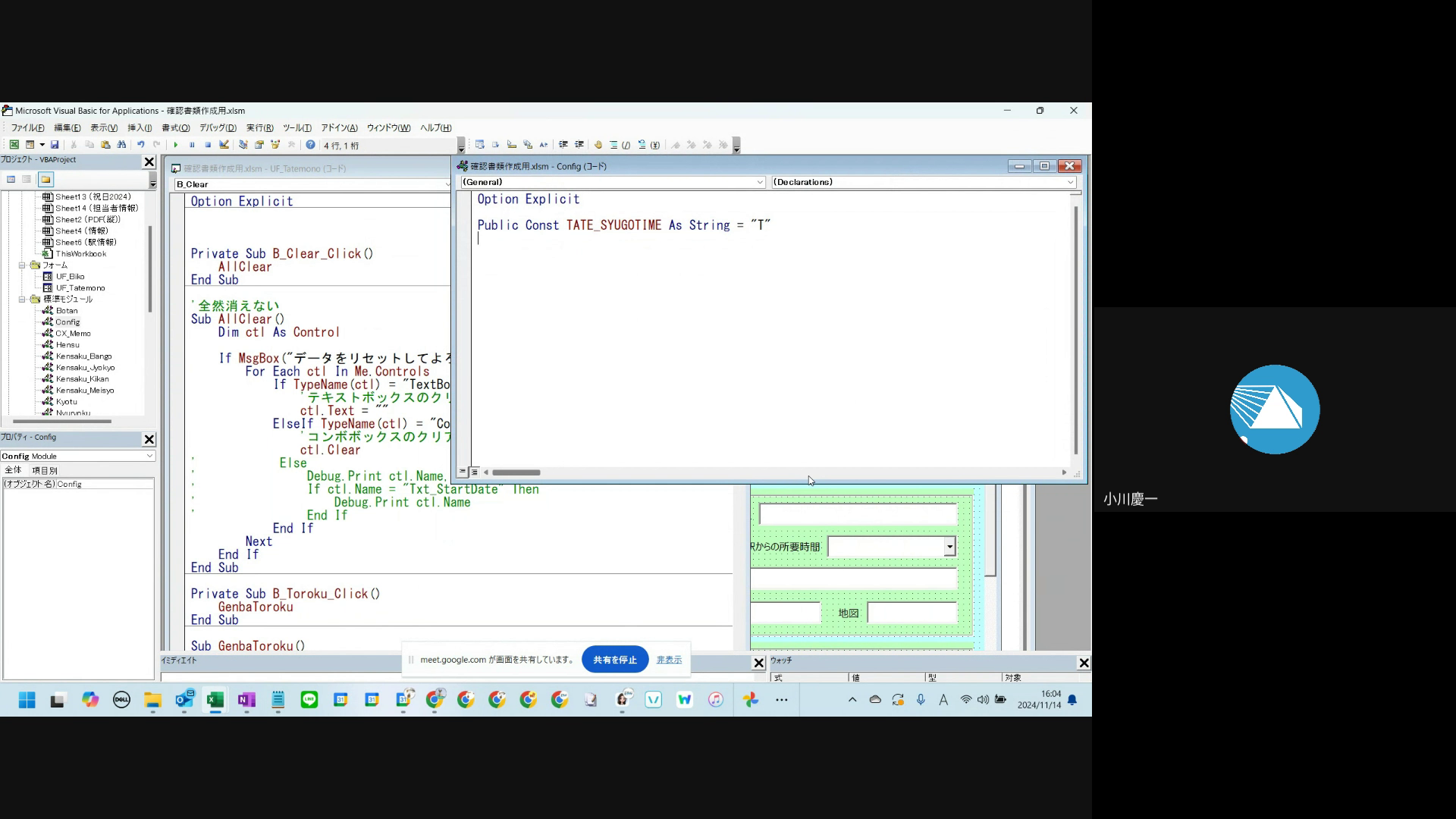Screen dimensions: 1456x819
Task: Click the Config code horizontal scrollbar thumb
Action: point(516,472)
